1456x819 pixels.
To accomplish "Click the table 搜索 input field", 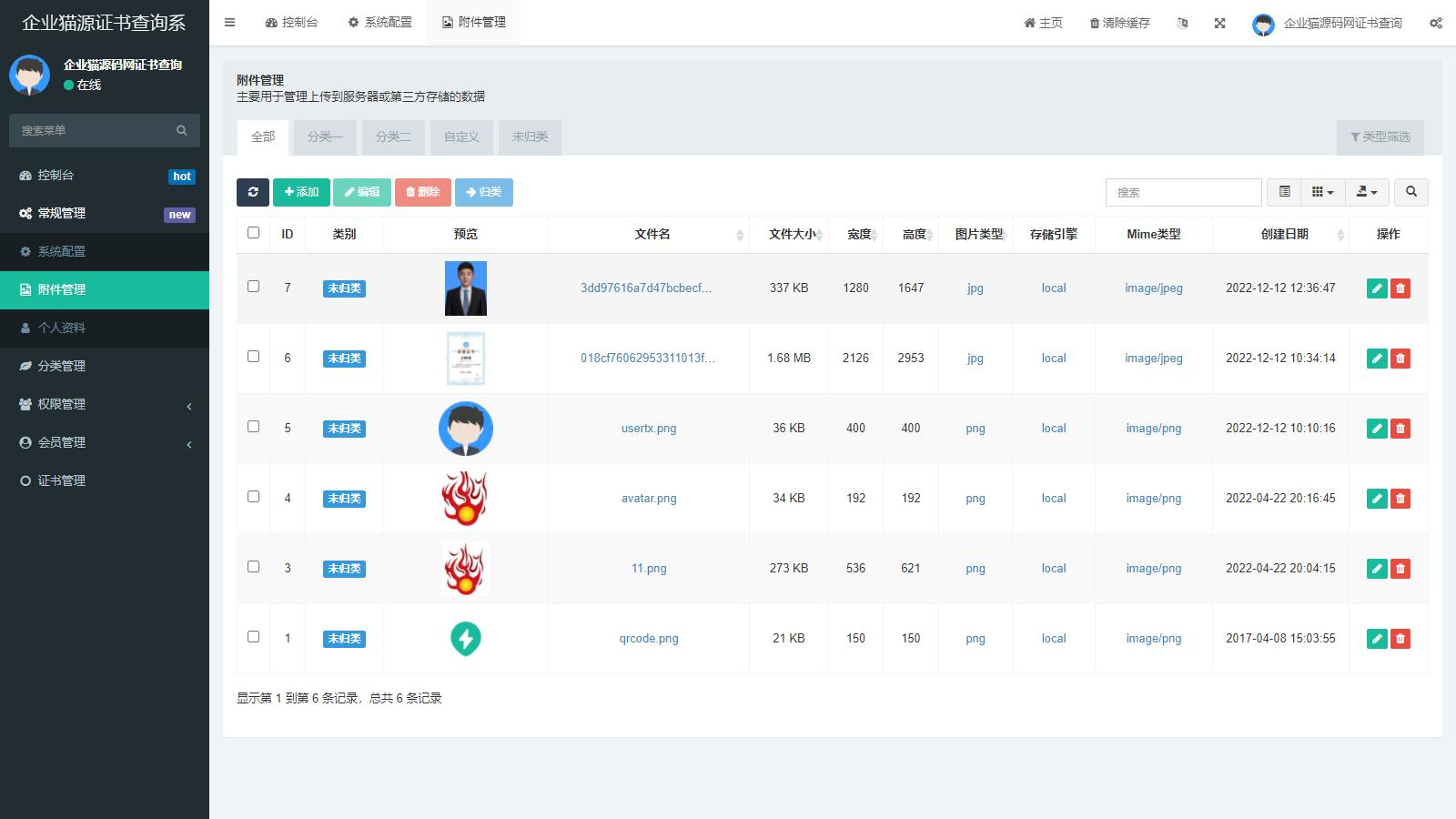I will point(1183,192).
